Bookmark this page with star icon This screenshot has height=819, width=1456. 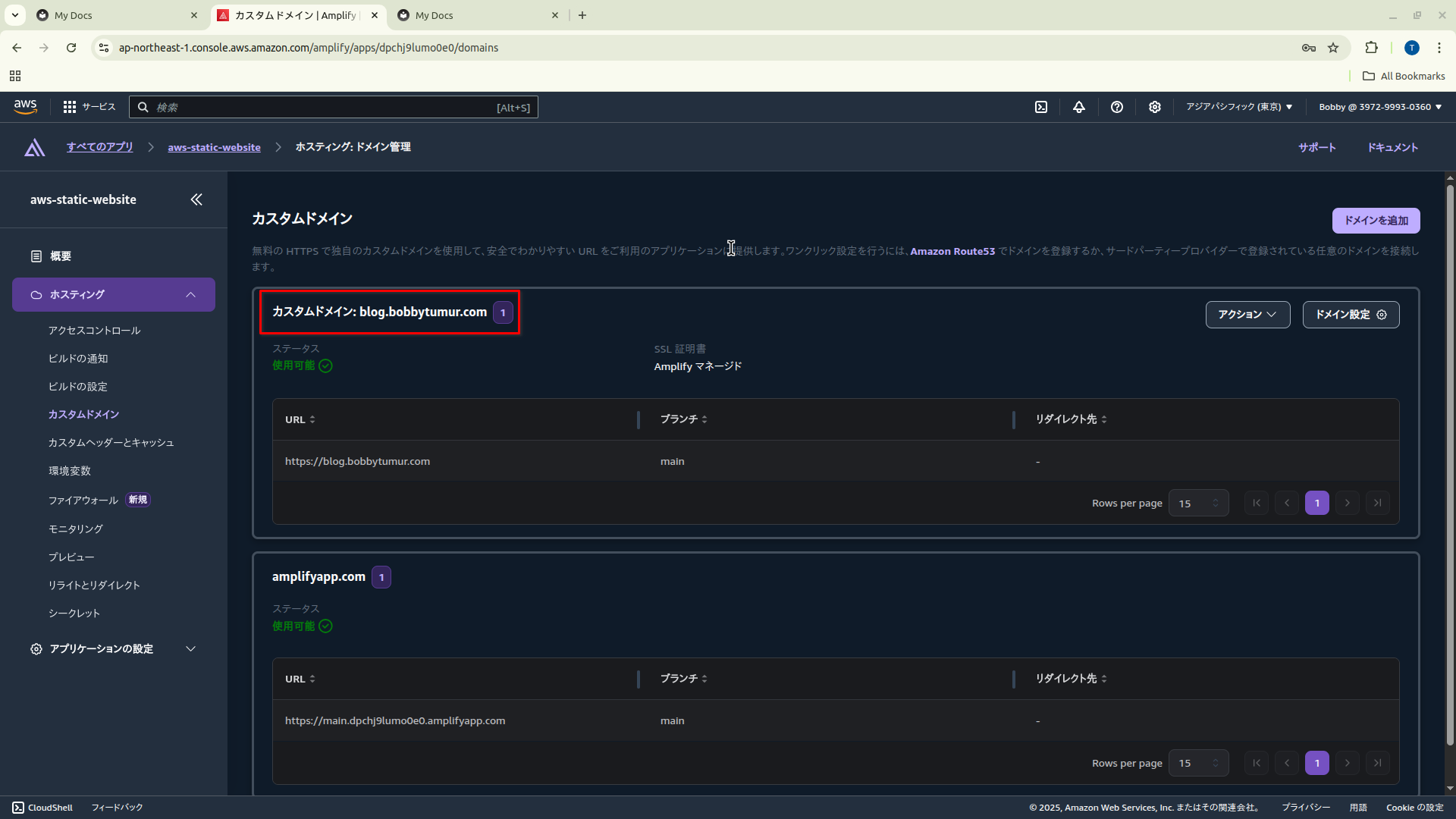point(1333,48)
